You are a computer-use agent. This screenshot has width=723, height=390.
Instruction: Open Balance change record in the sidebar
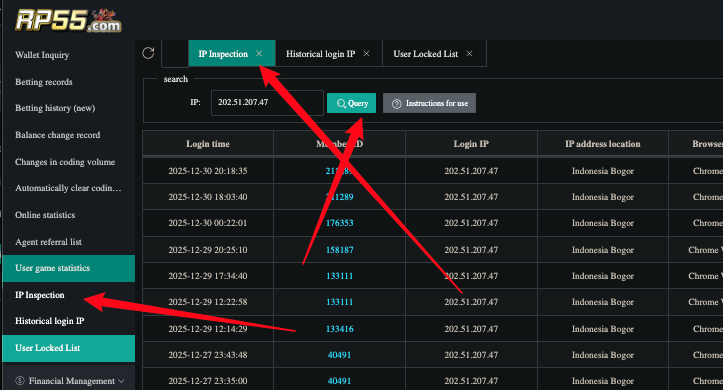58,135
